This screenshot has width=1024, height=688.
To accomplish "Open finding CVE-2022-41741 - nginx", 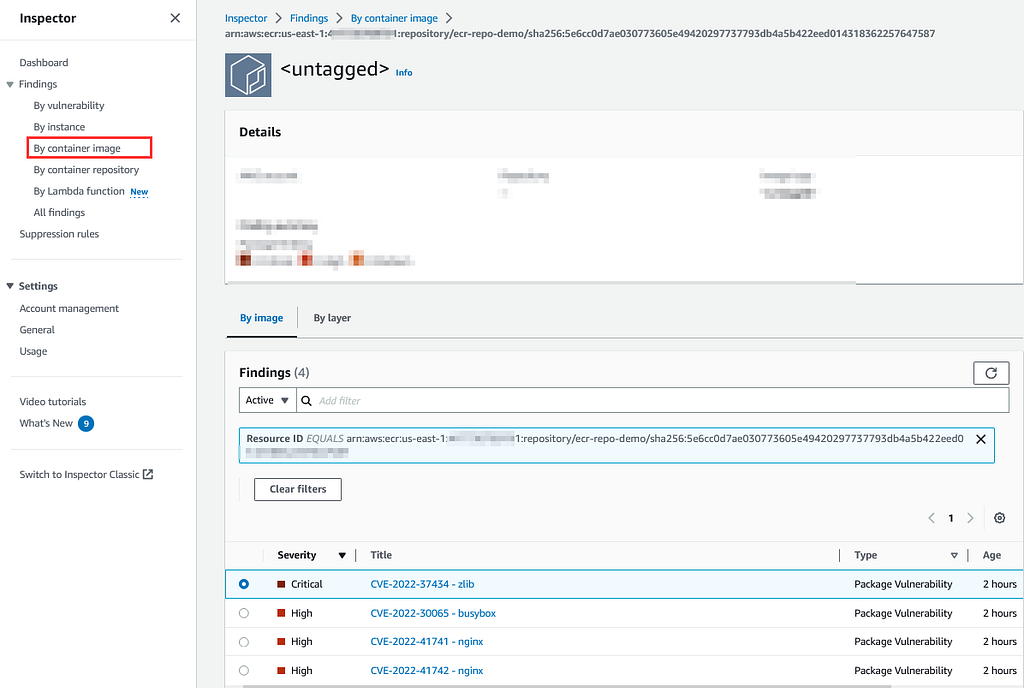I will coord(426,642).
